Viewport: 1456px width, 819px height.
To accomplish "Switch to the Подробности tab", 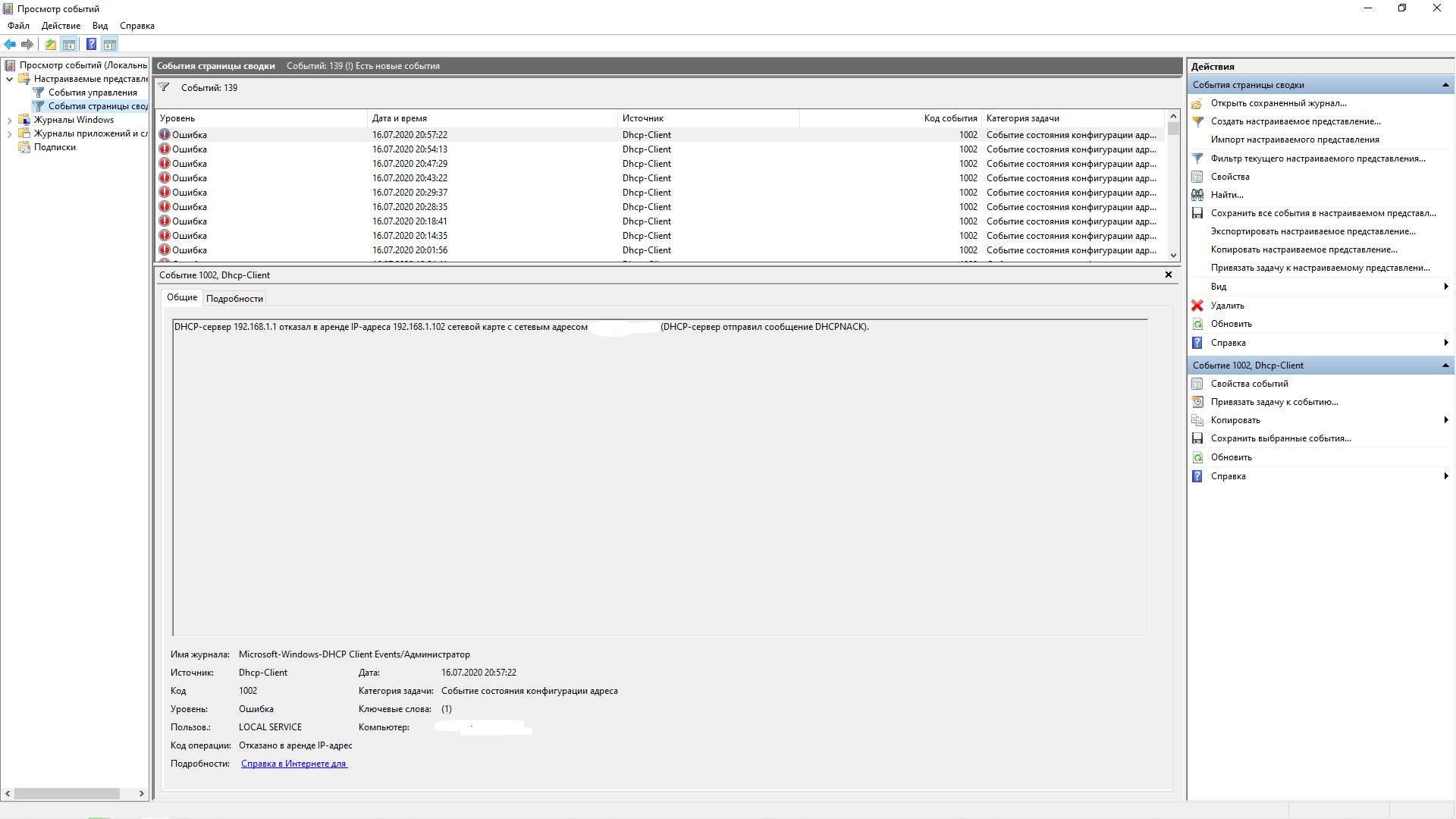I will [x=234, y=299].
